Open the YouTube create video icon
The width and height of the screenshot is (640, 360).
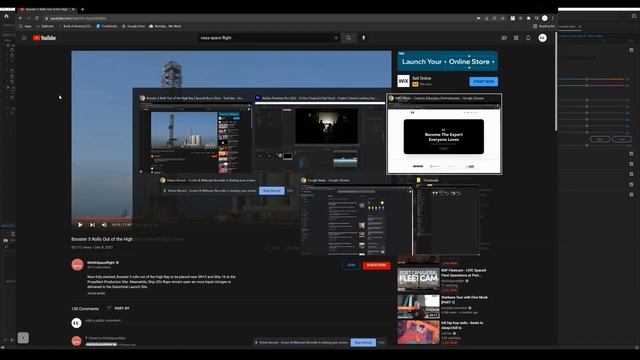coord(504,38)
